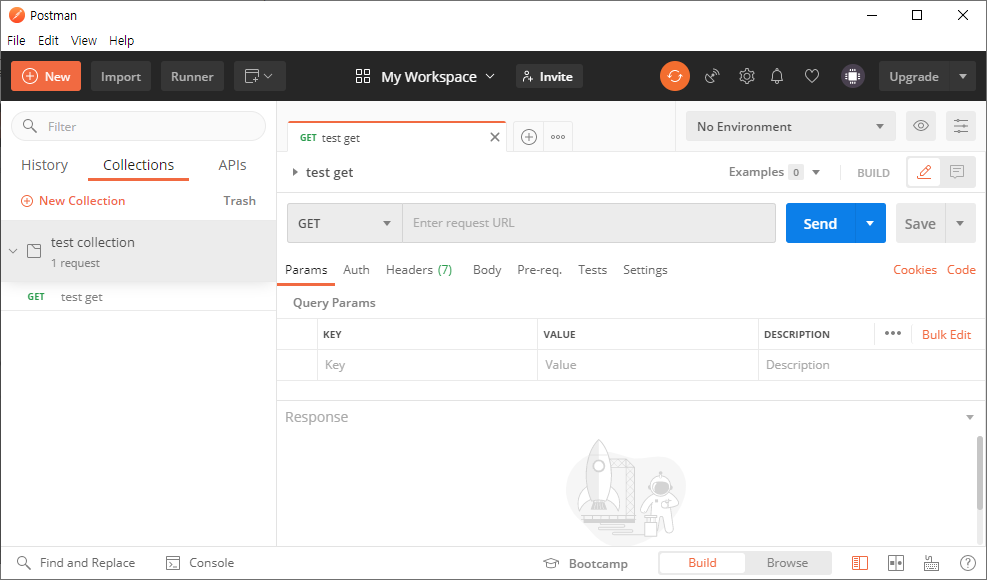Image resolution: width=987 pixels, height=580 pixels.
Task: Switch to the History tab
Action: 44,165
